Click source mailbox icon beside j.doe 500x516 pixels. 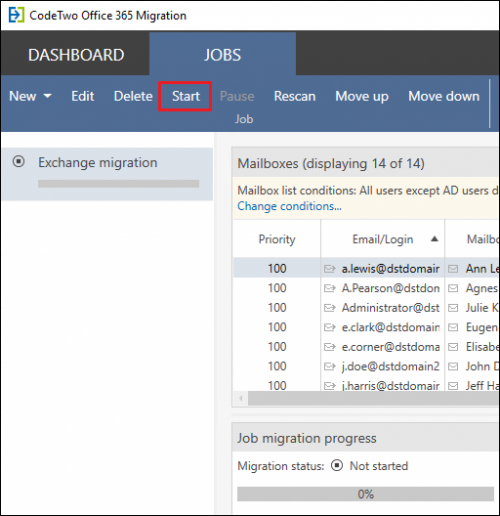click(x=330, y=367)
